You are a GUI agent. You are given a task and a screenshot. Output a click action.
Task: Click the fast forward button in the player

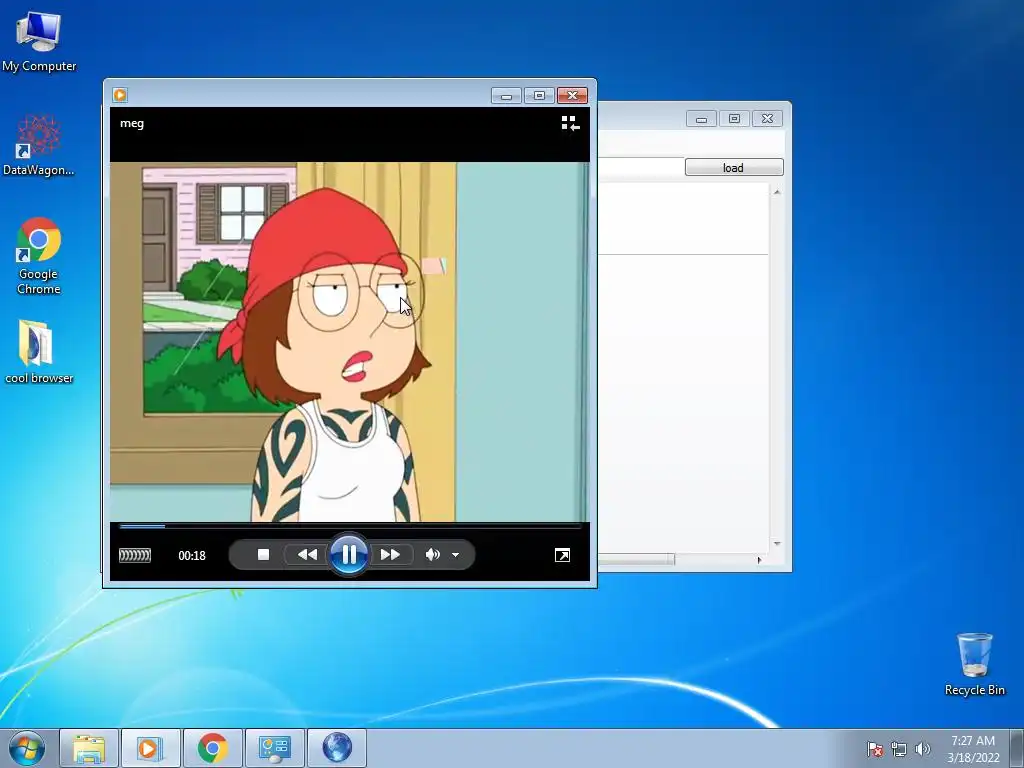[391, 554]
